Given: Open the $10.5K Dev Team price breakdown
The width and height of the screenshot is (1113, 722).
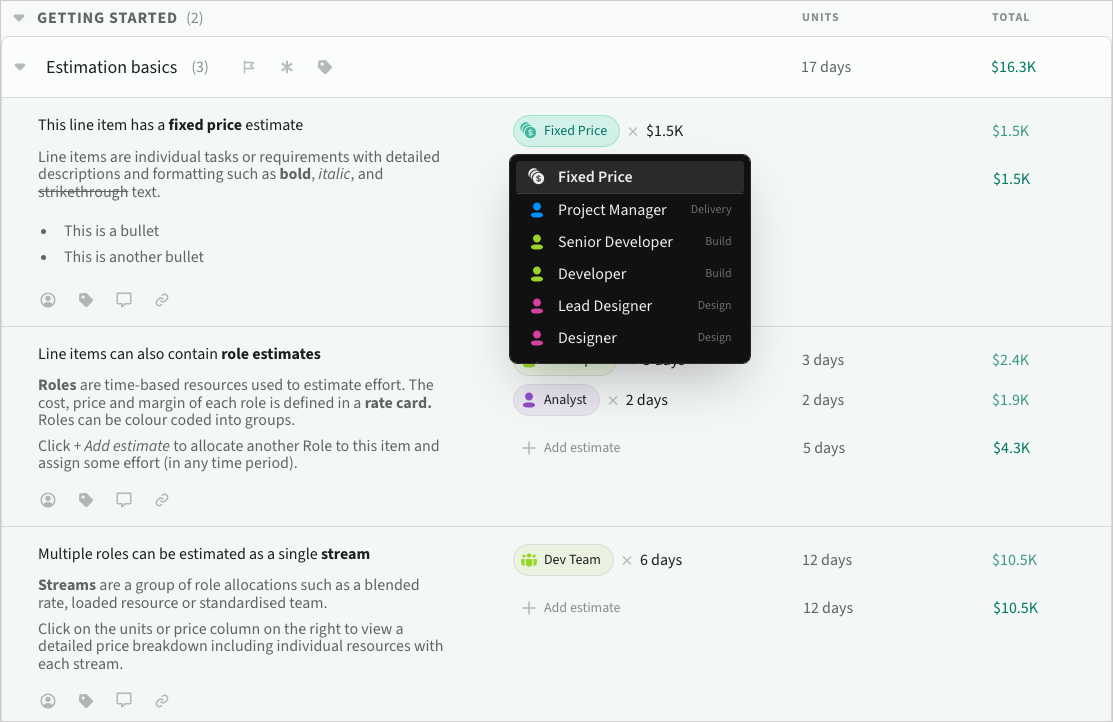Looking at the screenshot, I should pyautogui.click(x=1014, y=560).
